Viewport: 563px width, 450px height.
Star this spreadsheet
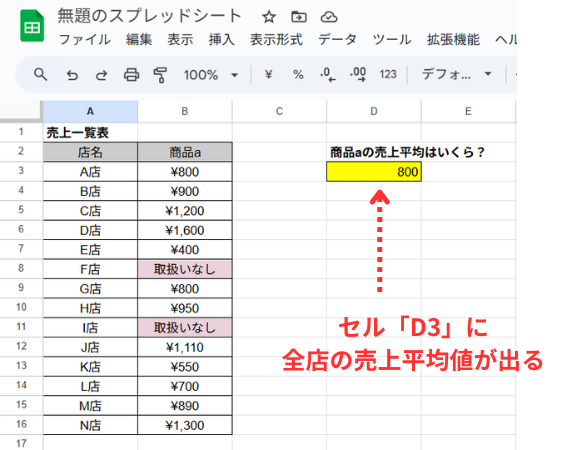269,17
